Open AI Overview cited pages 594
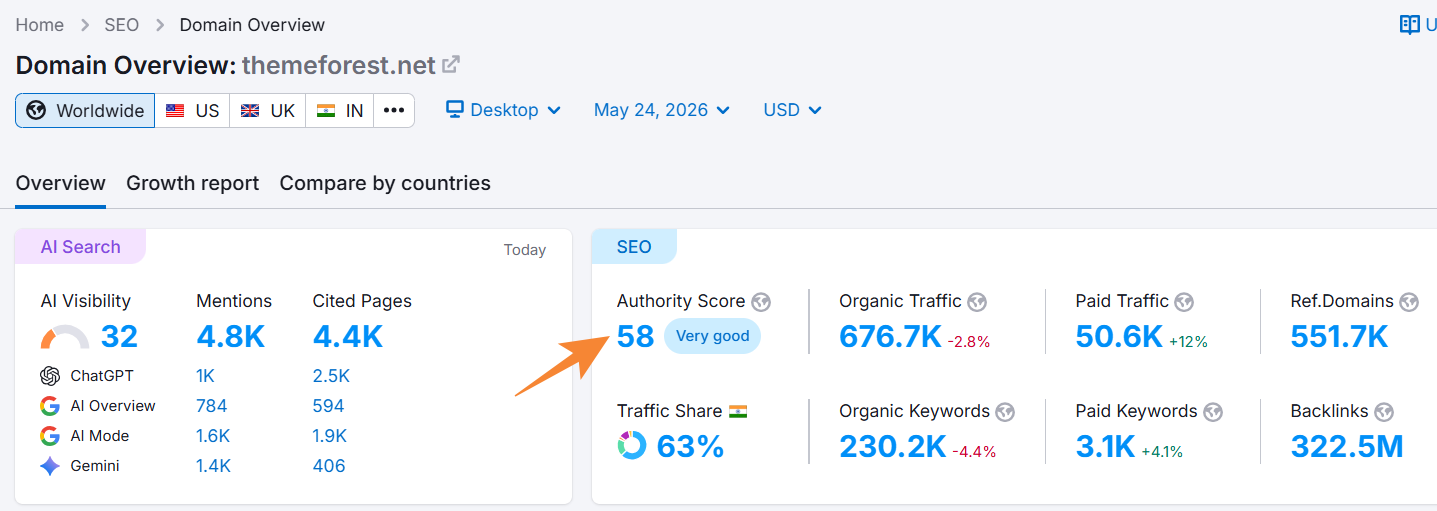Viewport: 1437px width, 511px height. 328,406
